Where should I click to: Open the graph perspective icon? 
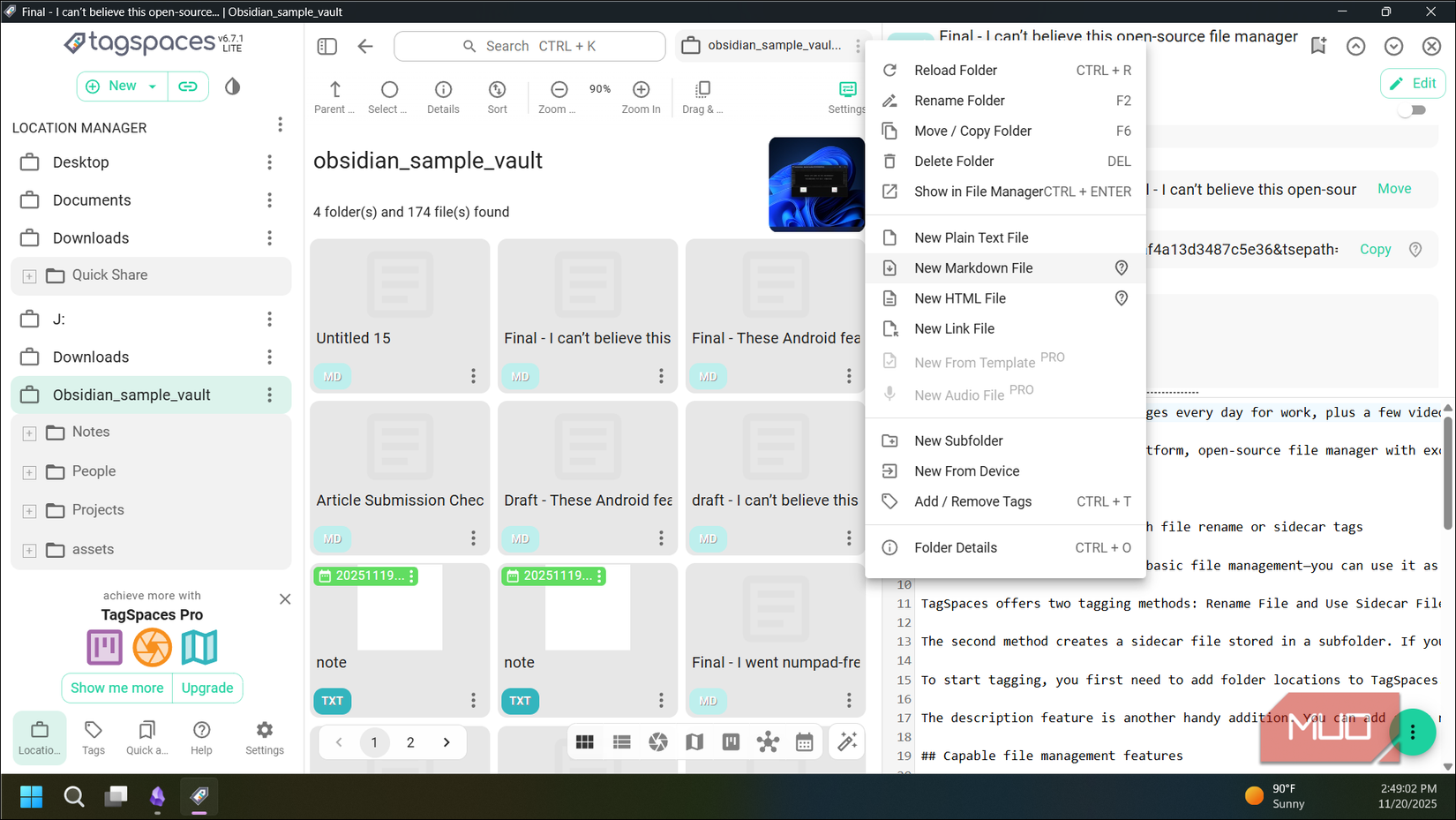[768, 742]
